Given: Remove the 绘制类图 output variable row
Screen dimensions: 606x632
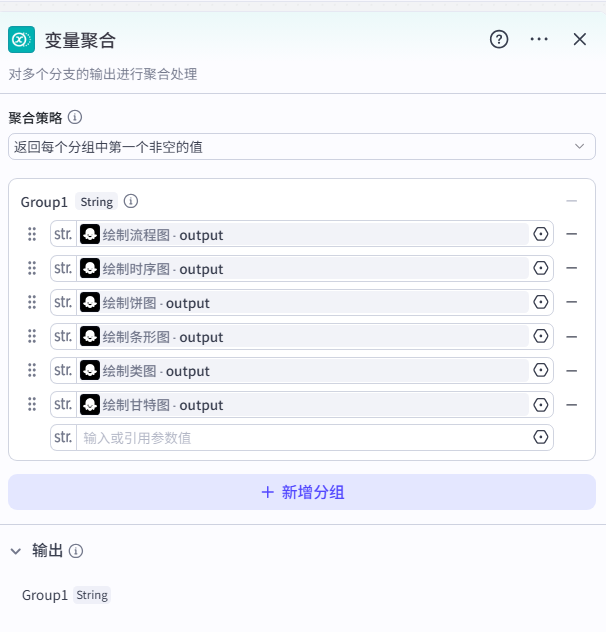Looking at the screenshot, I should point(572,370).
